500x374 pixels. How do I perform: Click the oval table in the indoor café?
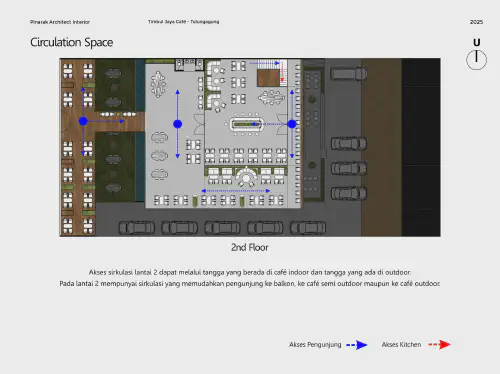246,124
